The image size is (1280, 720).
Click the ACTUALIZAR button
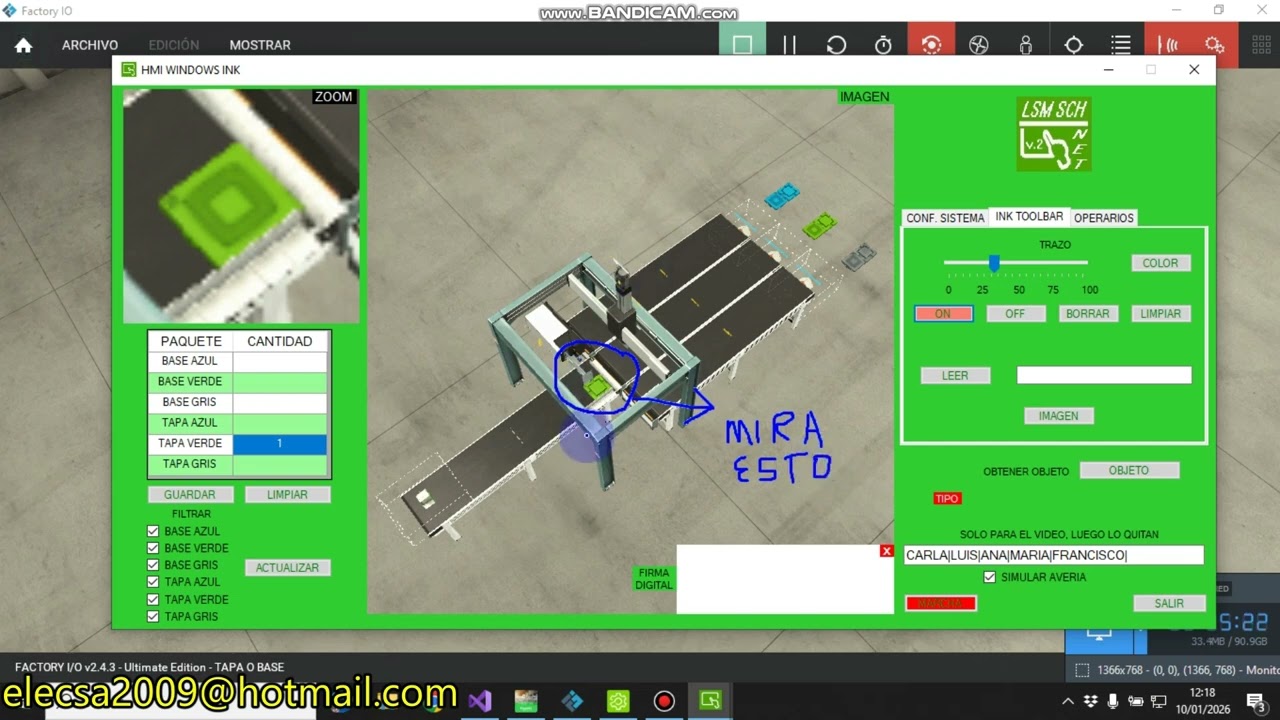point(287,568)
